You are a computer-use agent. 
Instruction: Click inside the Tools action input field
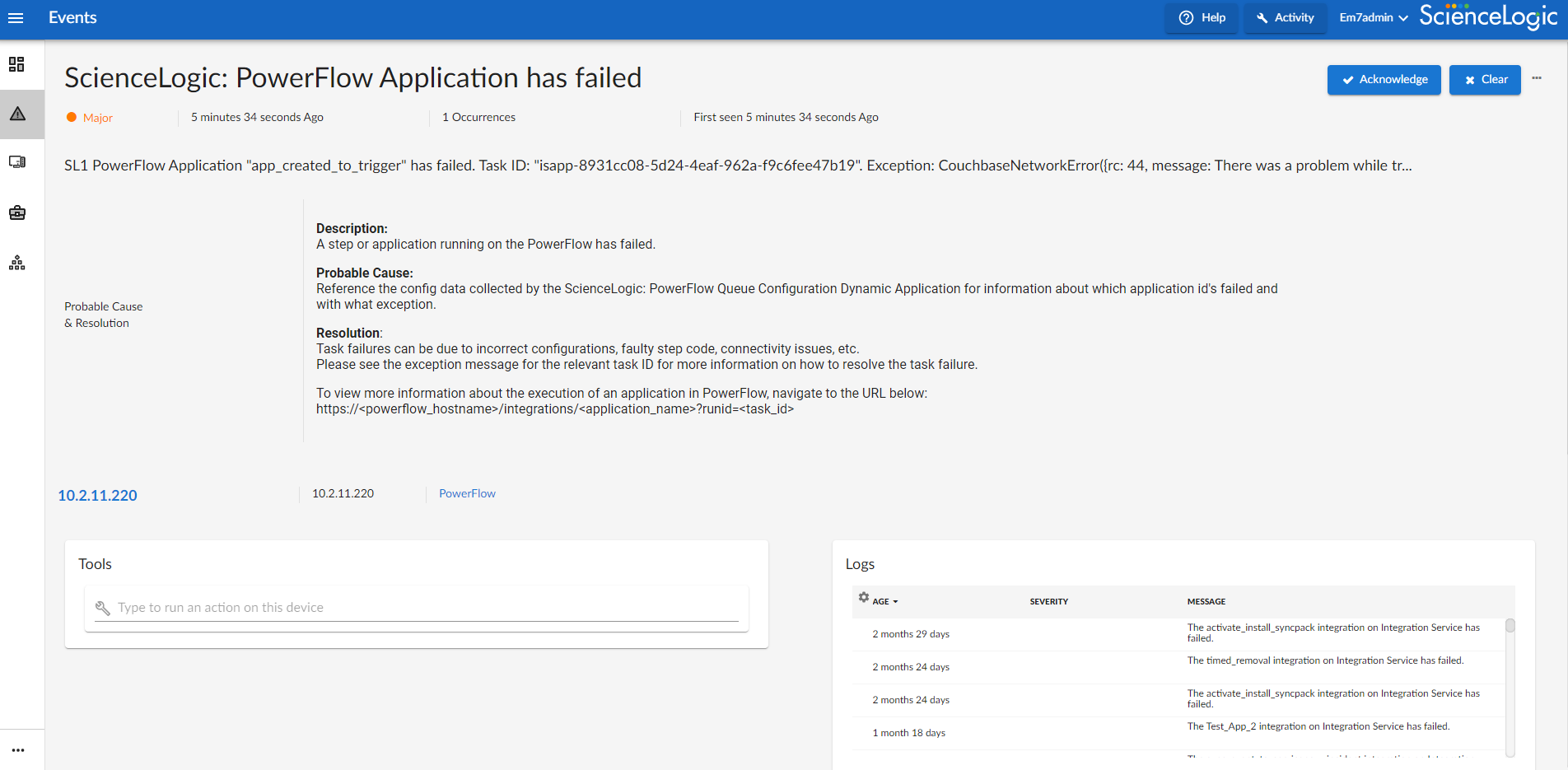click(x=416, y=607)
